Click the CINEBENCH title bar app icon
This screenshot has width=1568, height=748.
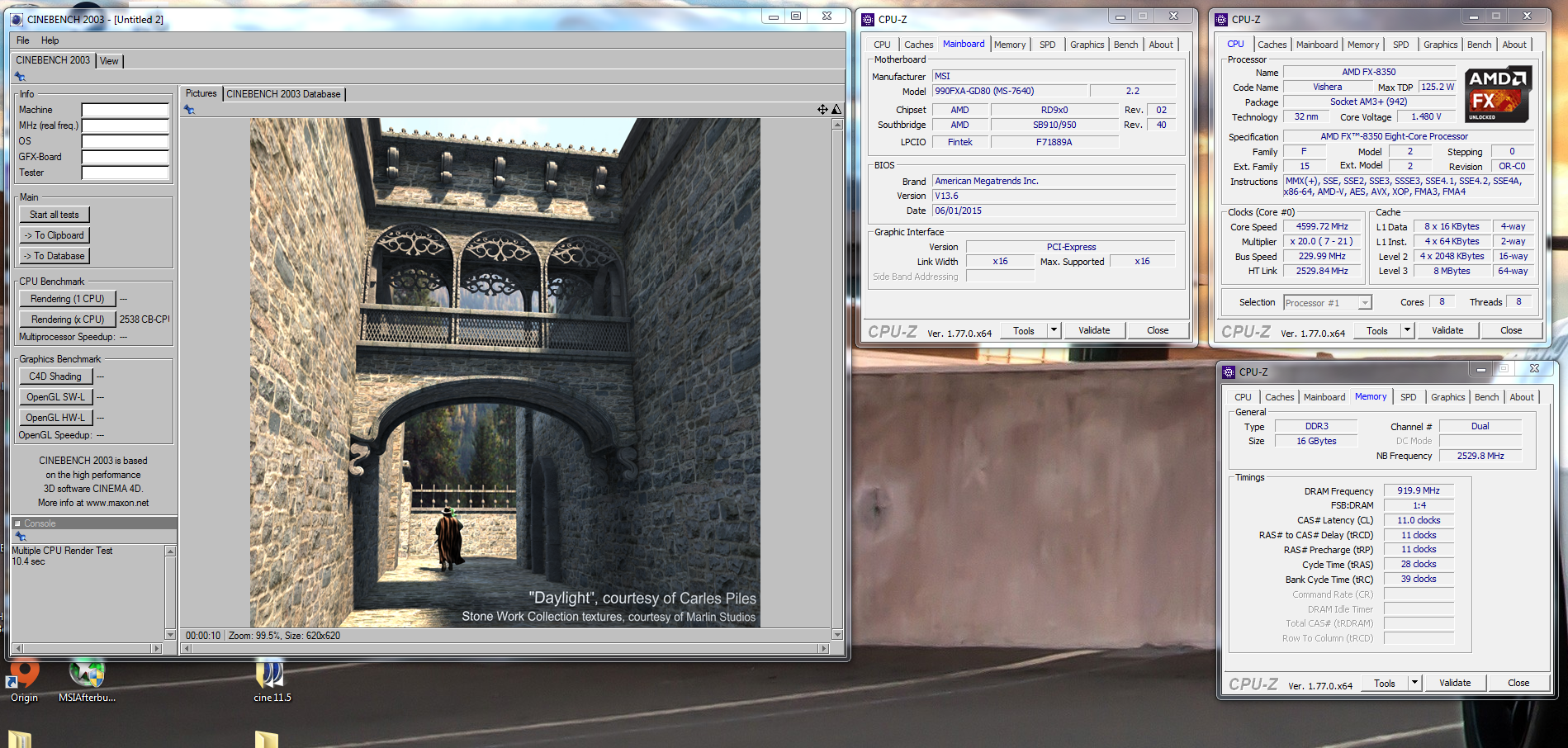[17, 19]
